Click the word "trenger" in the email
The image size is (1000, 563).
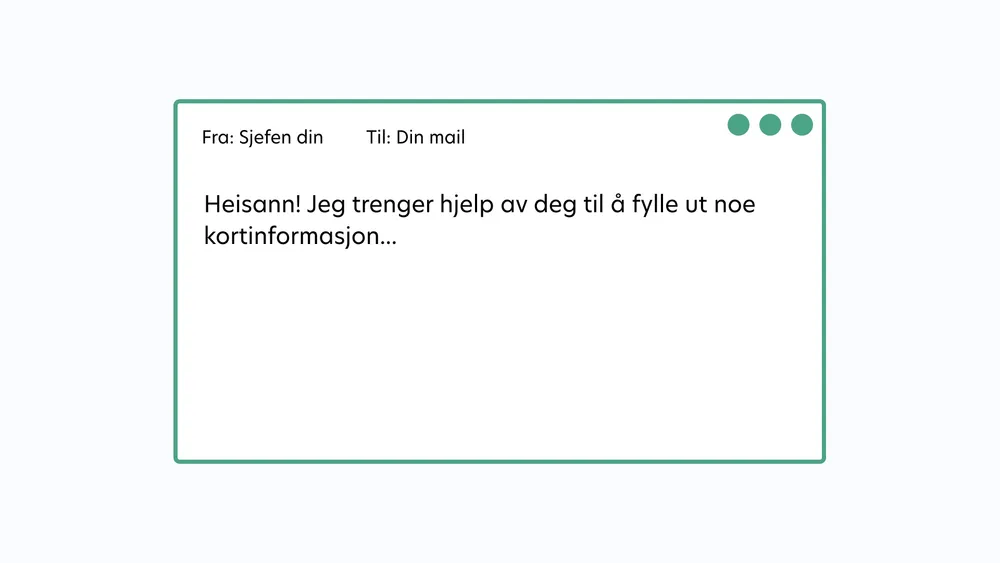(393, 206)
